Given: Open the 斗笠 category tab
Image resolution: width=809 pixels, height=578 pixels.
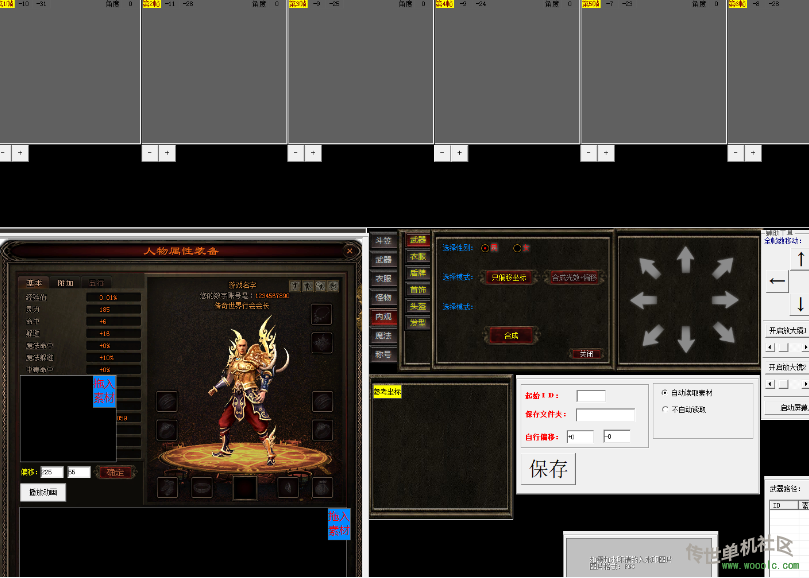Looking at the screenshot, I should [383, 241].
